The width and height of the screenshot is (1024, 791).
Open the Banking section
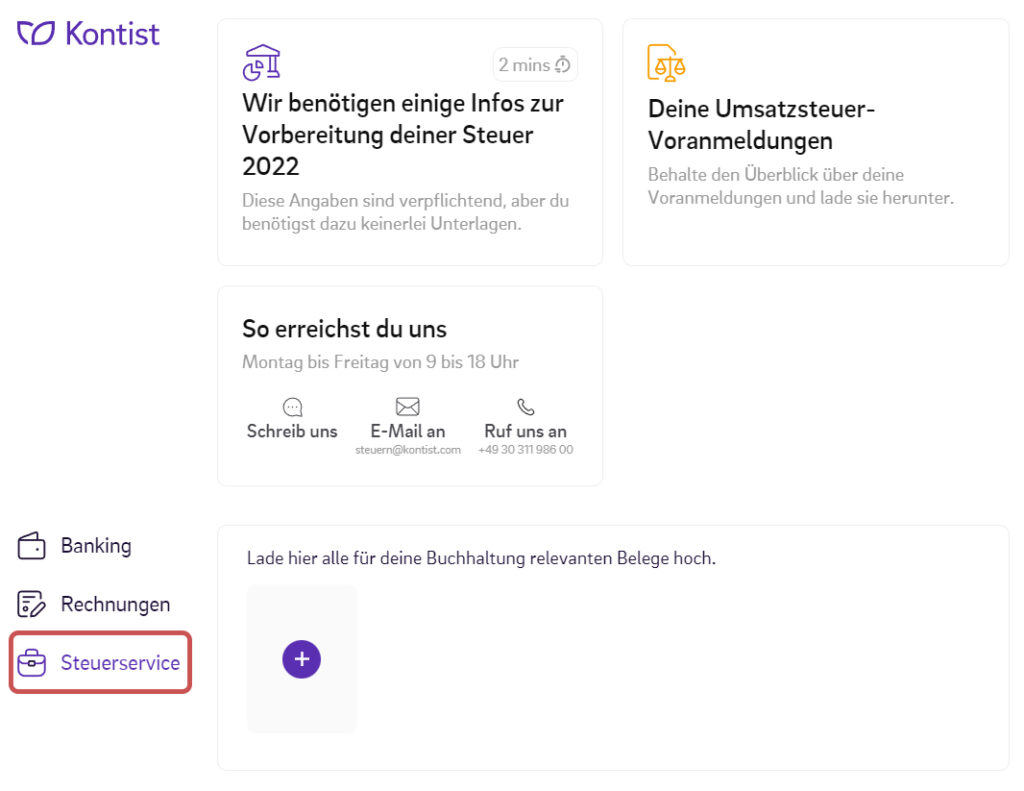96,546
